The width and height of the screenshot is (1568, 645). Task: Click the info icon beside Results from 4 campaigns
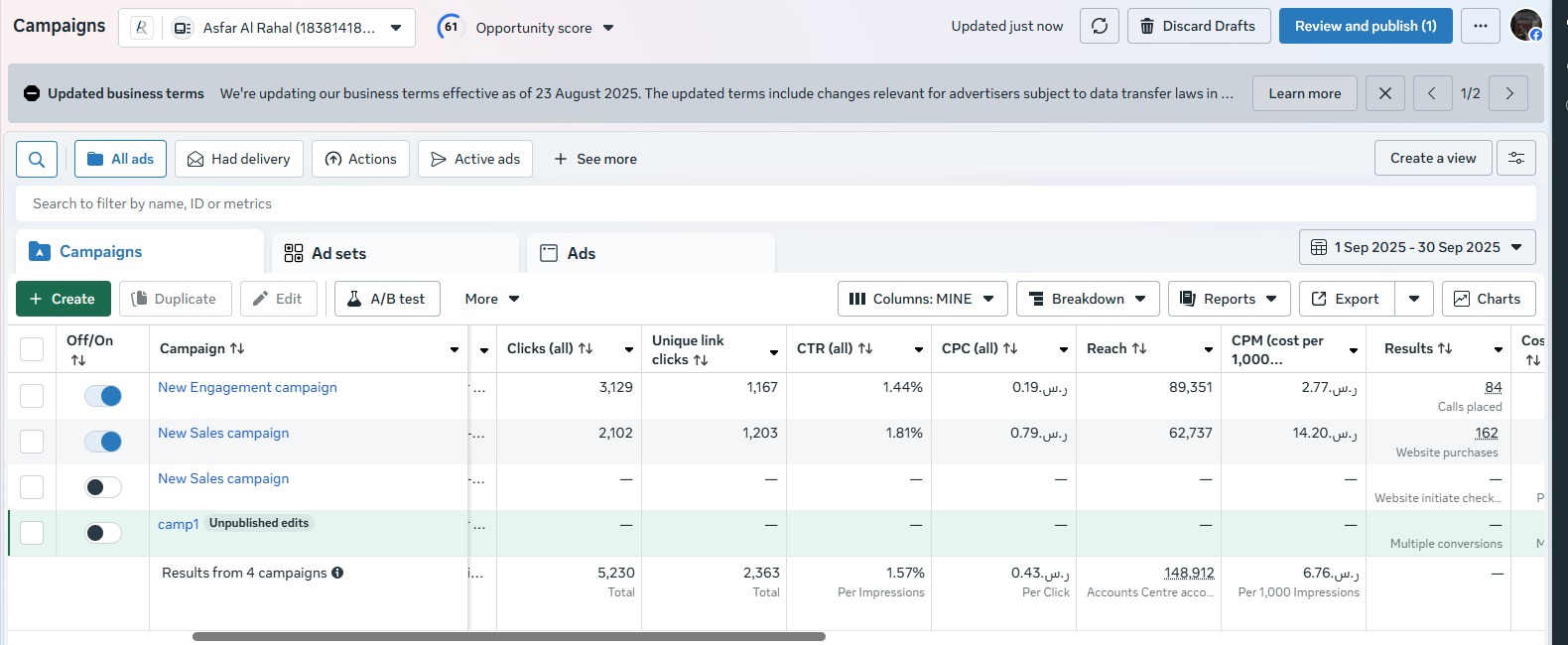(337, 573)
